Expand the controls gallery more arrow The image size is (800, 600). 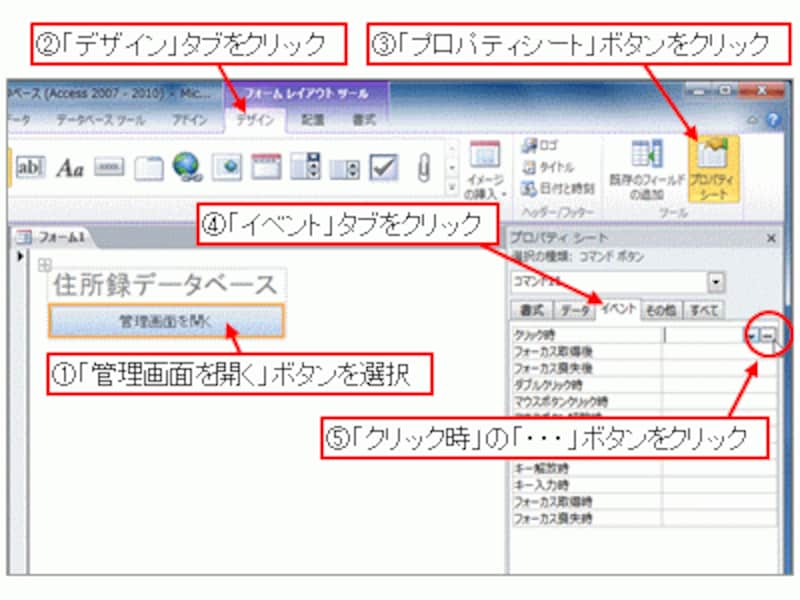pyautogui.click(x=452, y=187)
